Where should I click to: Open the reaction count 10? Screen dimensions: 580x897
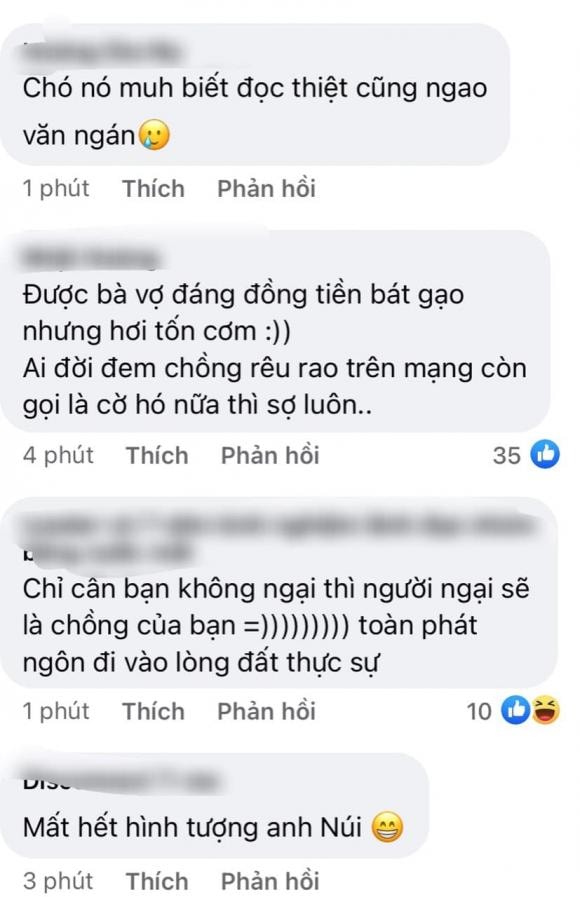(x=479, y=712)
